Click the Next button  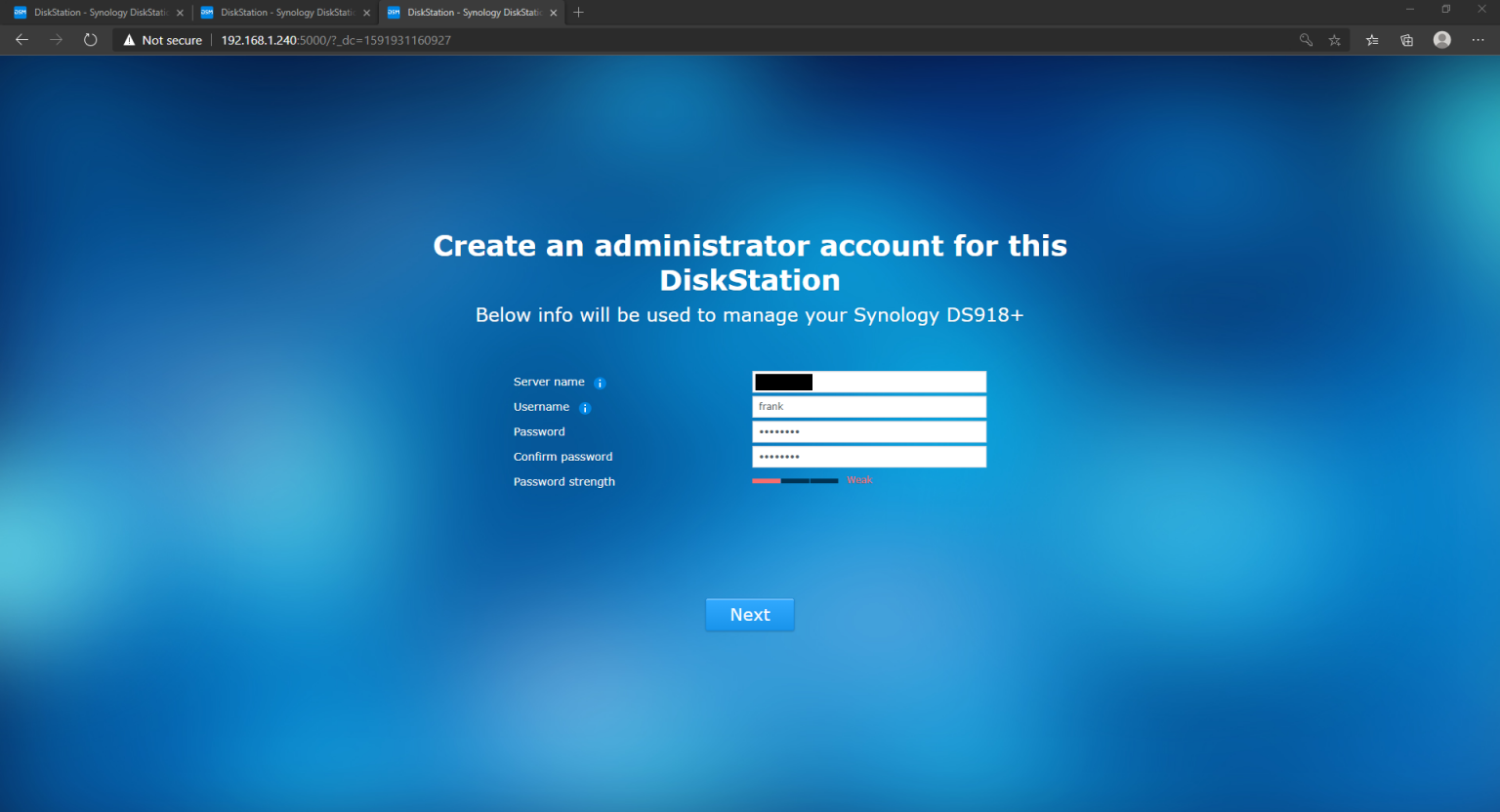point(749,614)
